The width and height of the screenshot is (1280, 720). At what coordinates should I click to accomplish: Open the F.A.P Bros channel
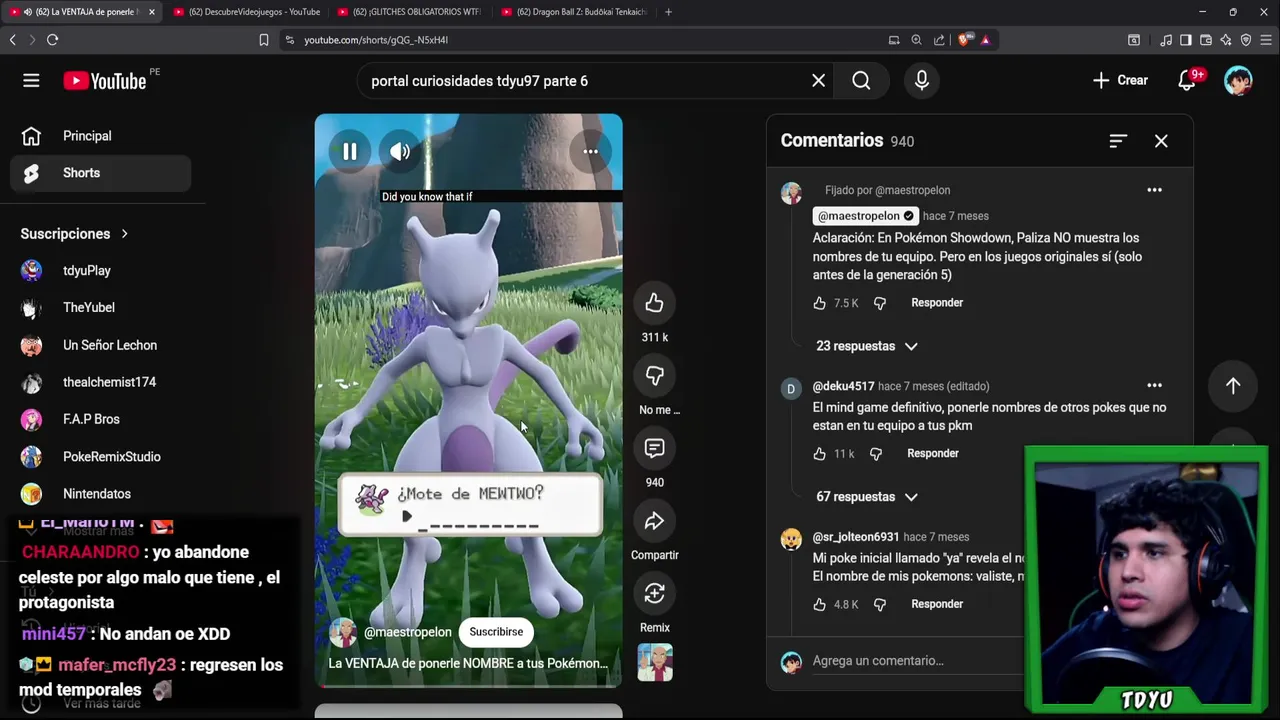[100, 419]
